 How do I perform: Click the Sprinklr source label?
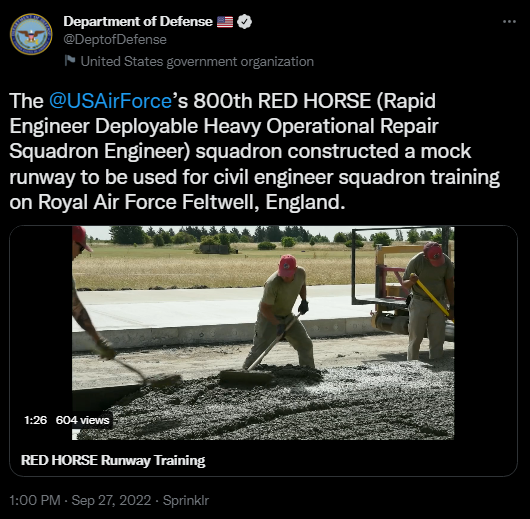click(186, 500)
